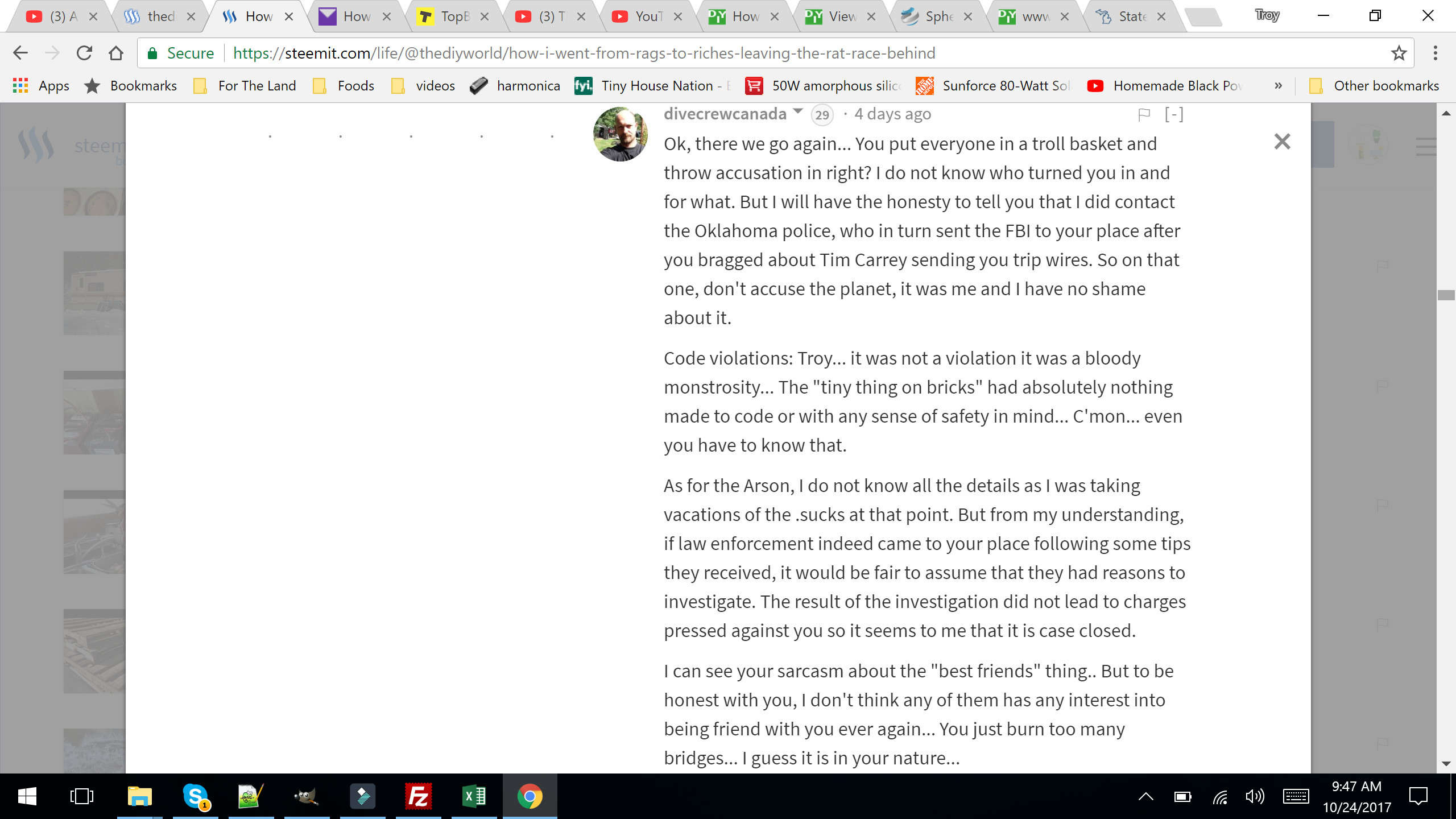
Task: Collapse the comment with [-] toggle
Action: click(1173, 114)
